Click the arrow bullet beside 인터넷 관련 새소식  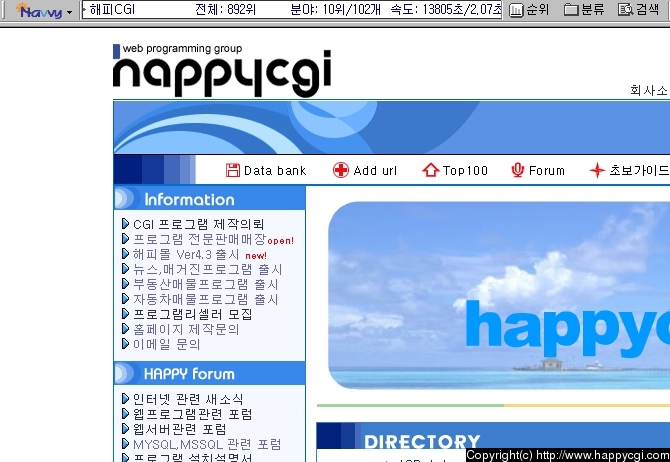point(125,398)
